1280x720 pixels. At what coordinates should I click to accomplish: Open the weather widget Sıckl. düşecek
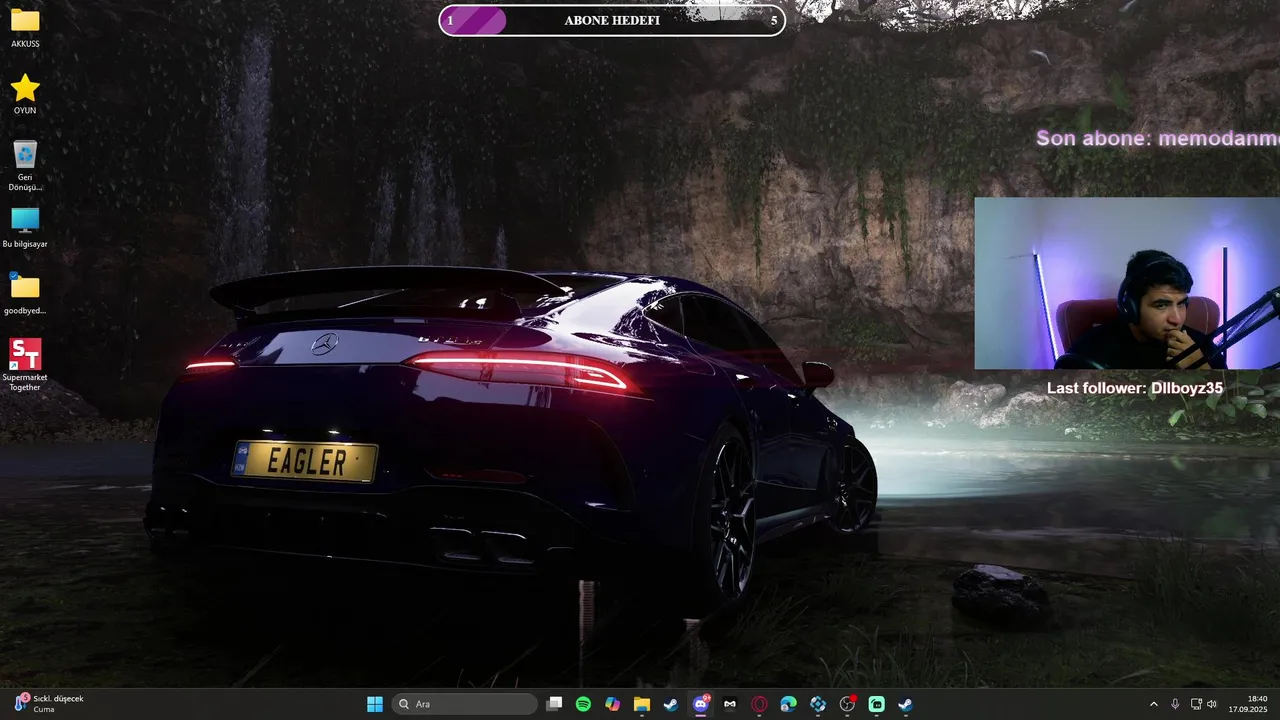(x=49, y=704)
